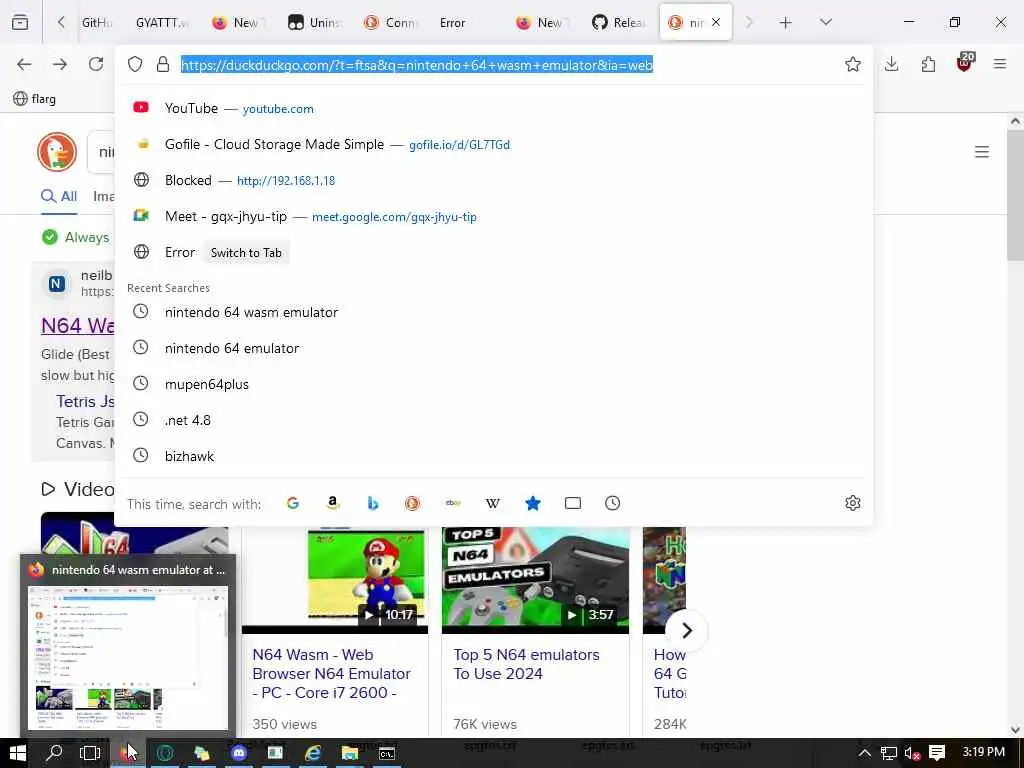Viewport: 1024px width, 768px height.
Task: Click Switch to Tab for Error
Action: click(x=246, y=253)
